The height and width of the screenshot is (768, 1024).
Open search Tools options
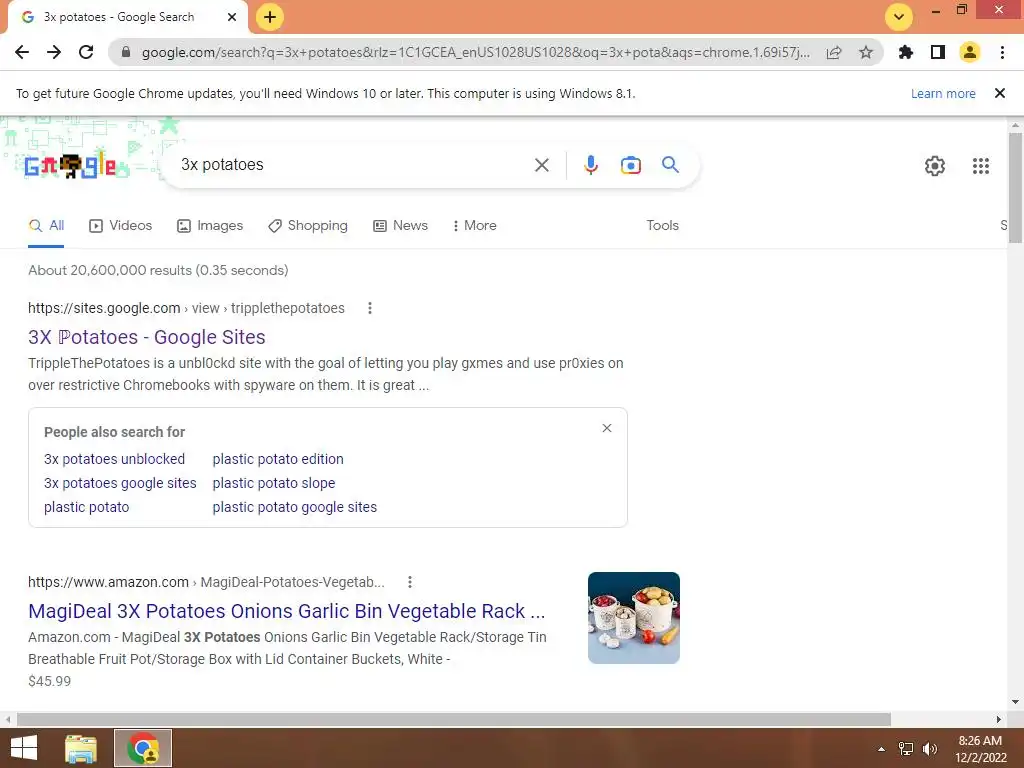click(x=662, y=225)
